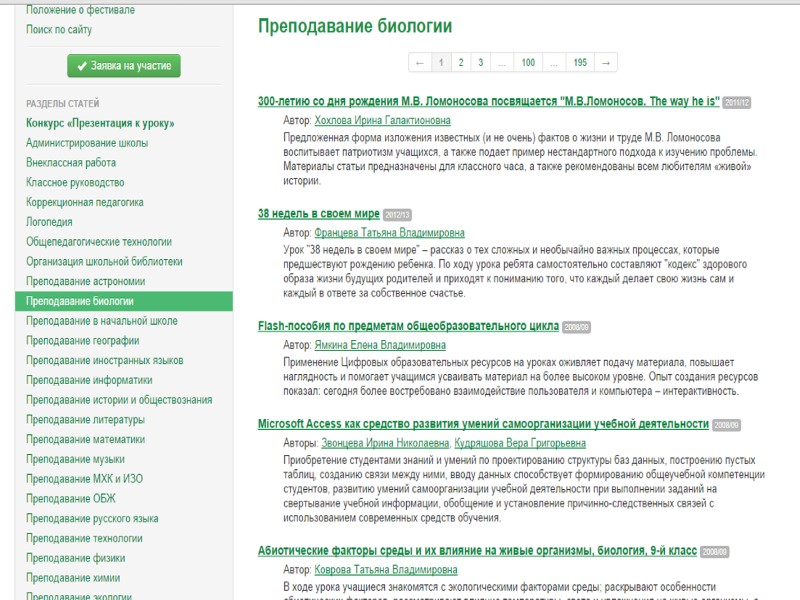This screenshot has width=800, height=600.
Task: Open 'Преподавание технологии' section
Action: coord(84,538)
